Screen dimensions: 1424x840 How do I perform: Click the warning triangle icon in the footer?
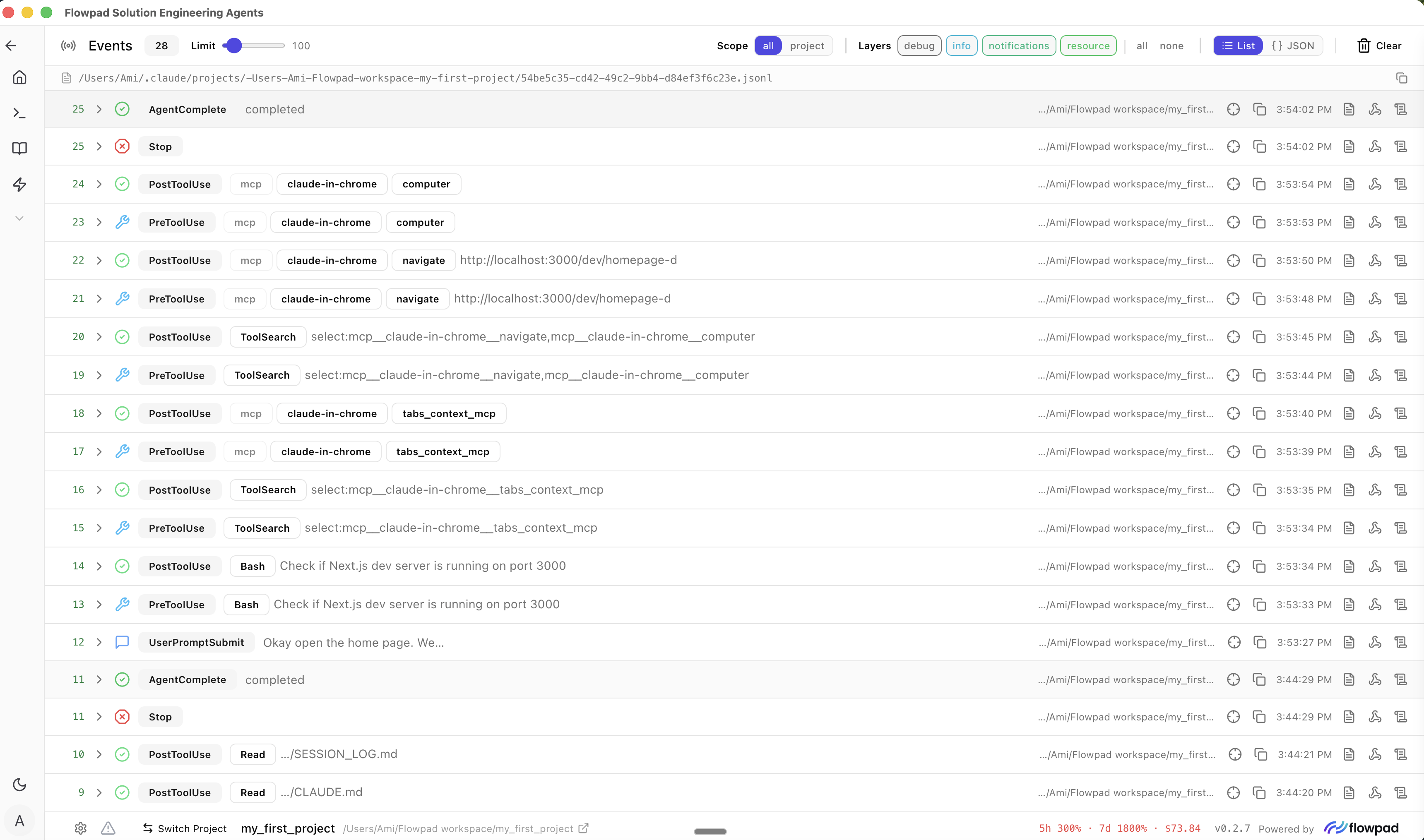108,829
